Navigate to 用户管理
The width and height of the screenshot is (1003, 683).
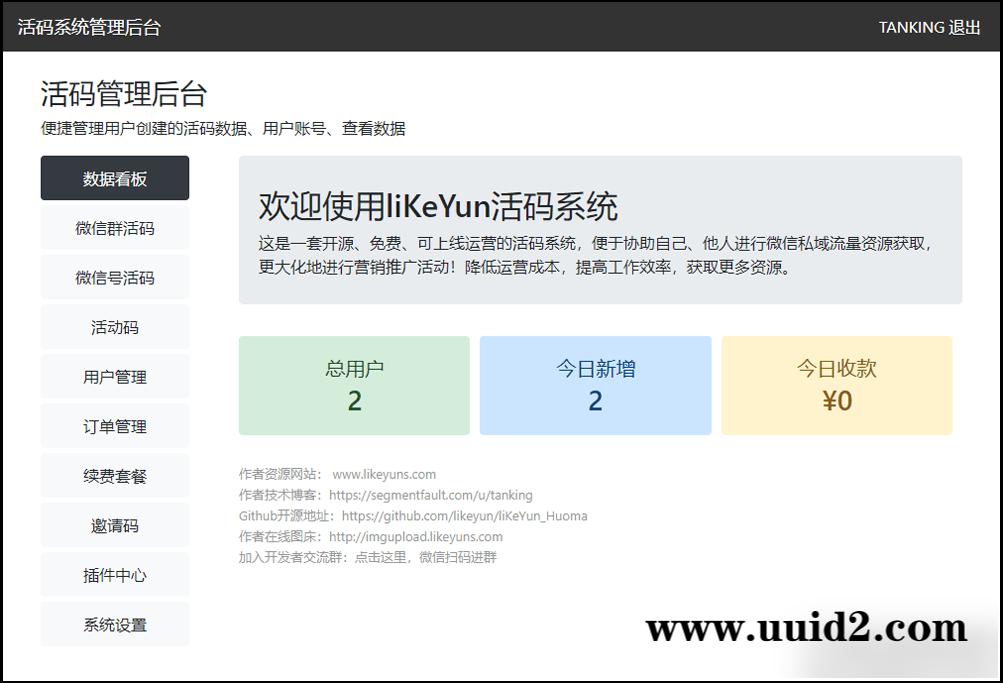pos(115,377)
